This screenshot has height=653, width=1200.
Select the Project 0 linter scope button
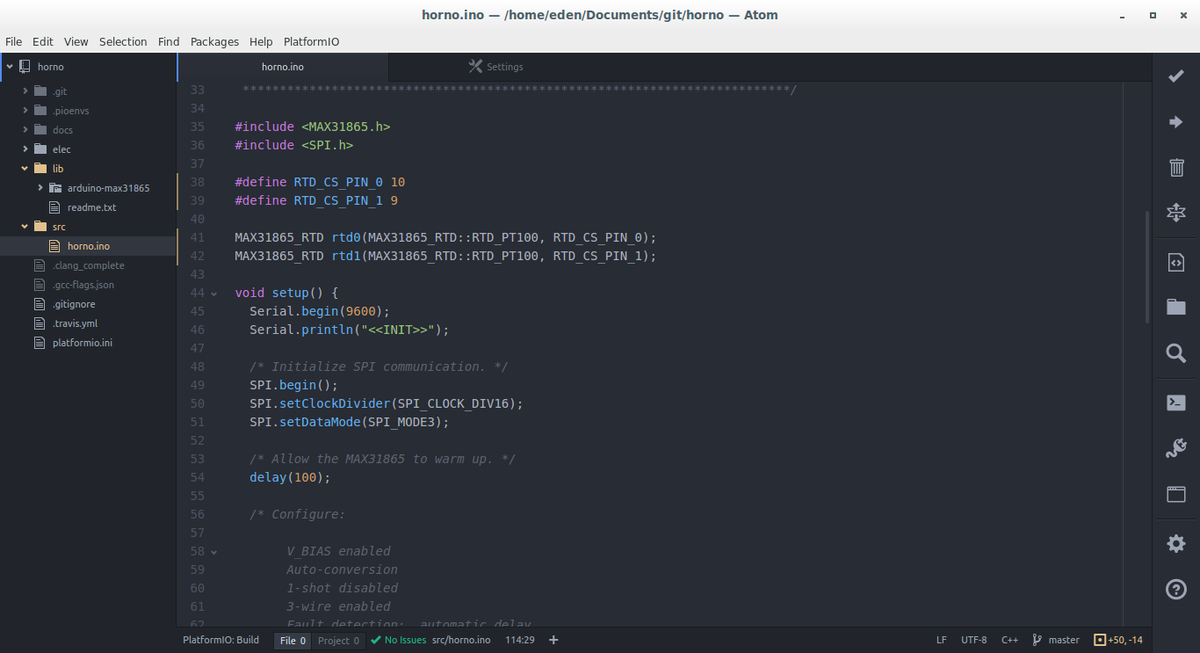point(338,640)
